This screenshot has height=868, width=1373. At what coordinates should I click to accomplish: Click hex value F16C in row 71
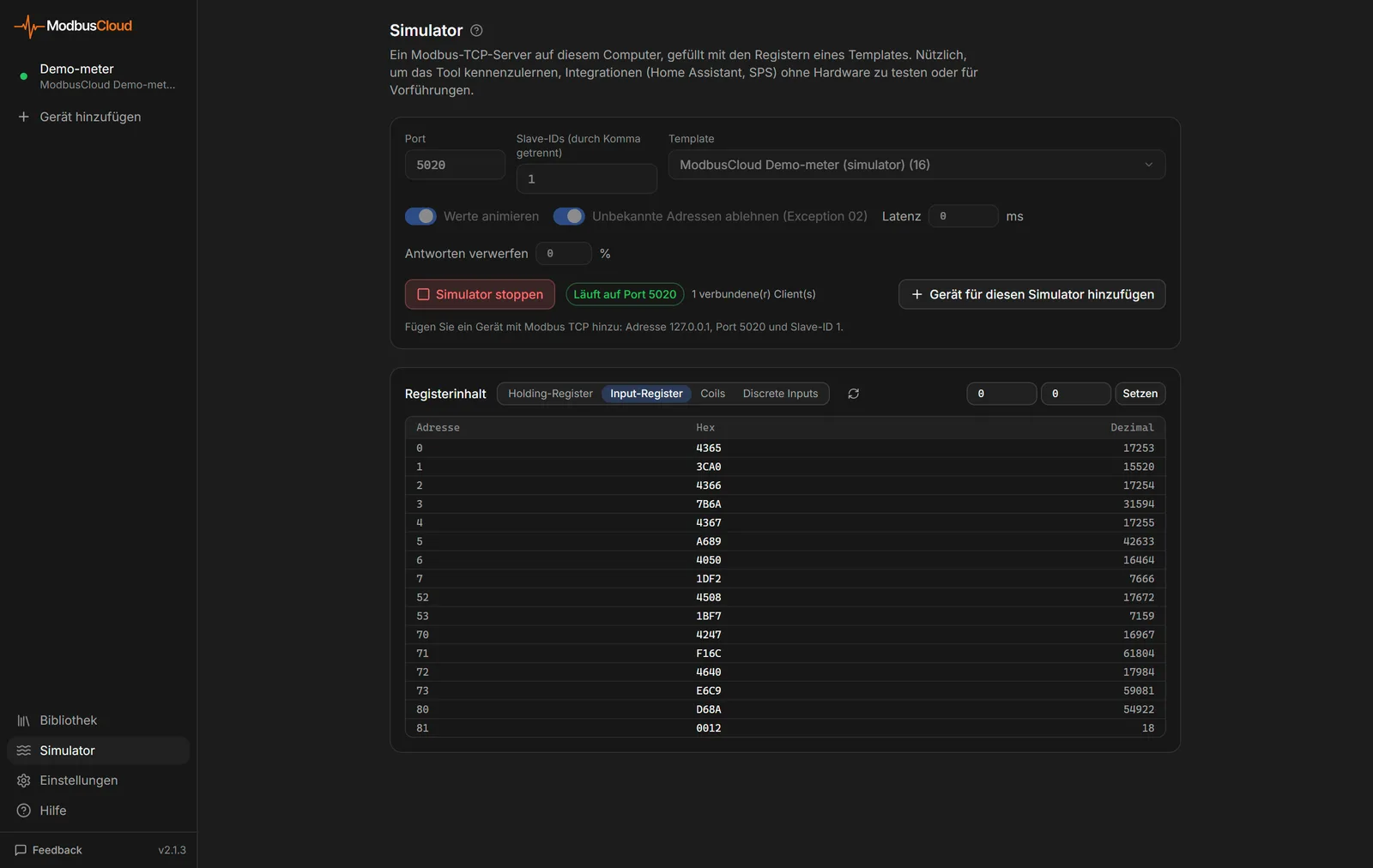coord(708,654)
